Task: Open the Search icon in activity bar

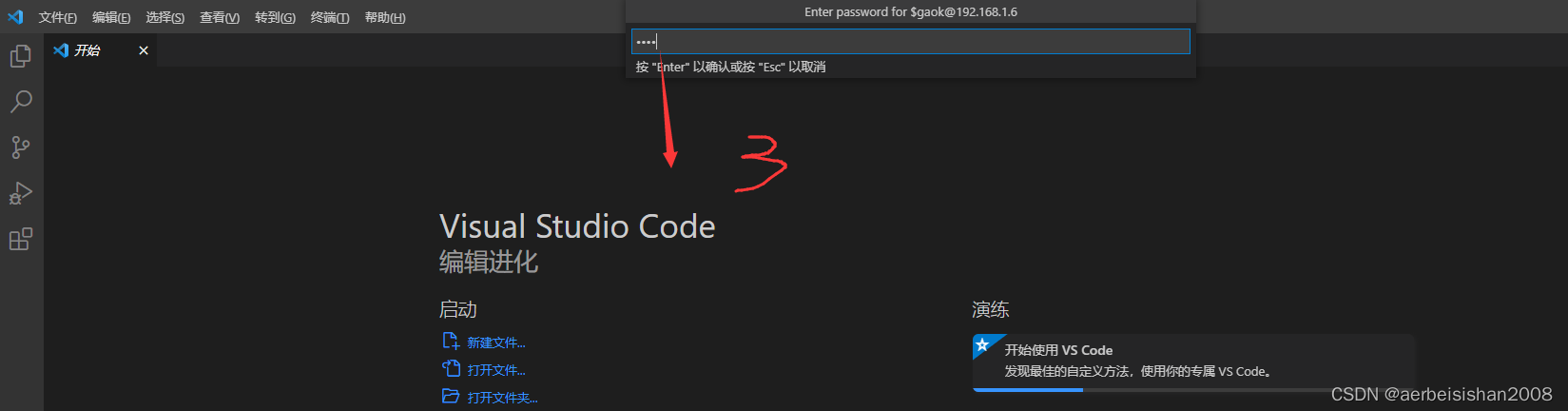Action: pyautogui.click(x=20, y=101)
